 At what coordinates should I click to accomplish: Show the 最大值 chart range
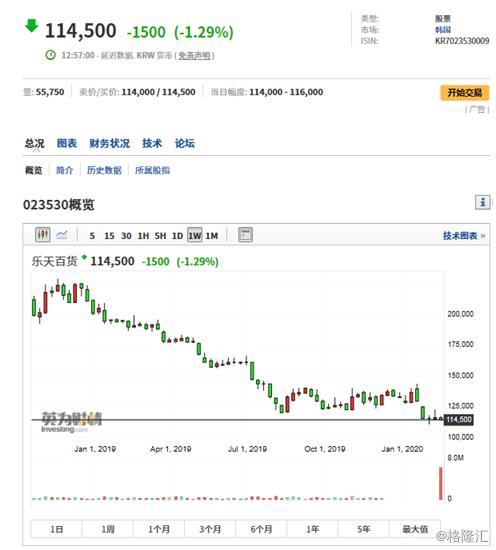(x=415, y=529)
